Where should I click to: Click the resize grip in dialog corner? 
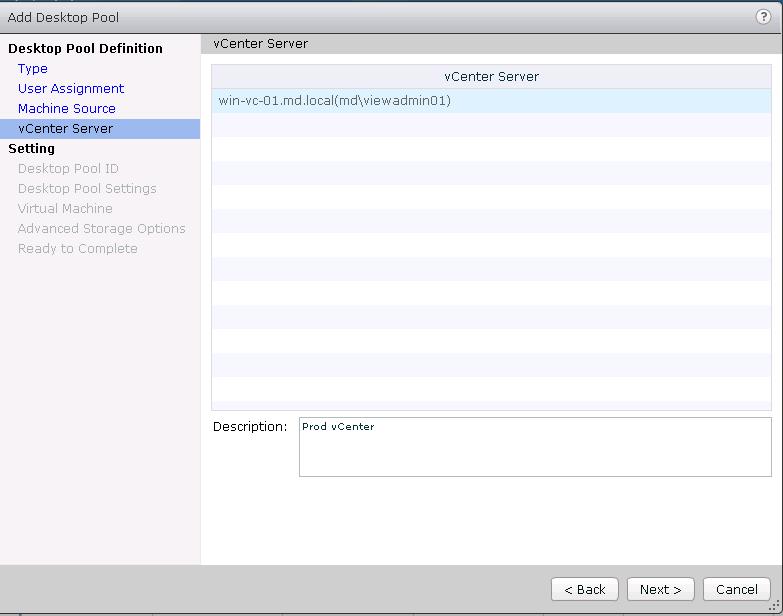773,606
